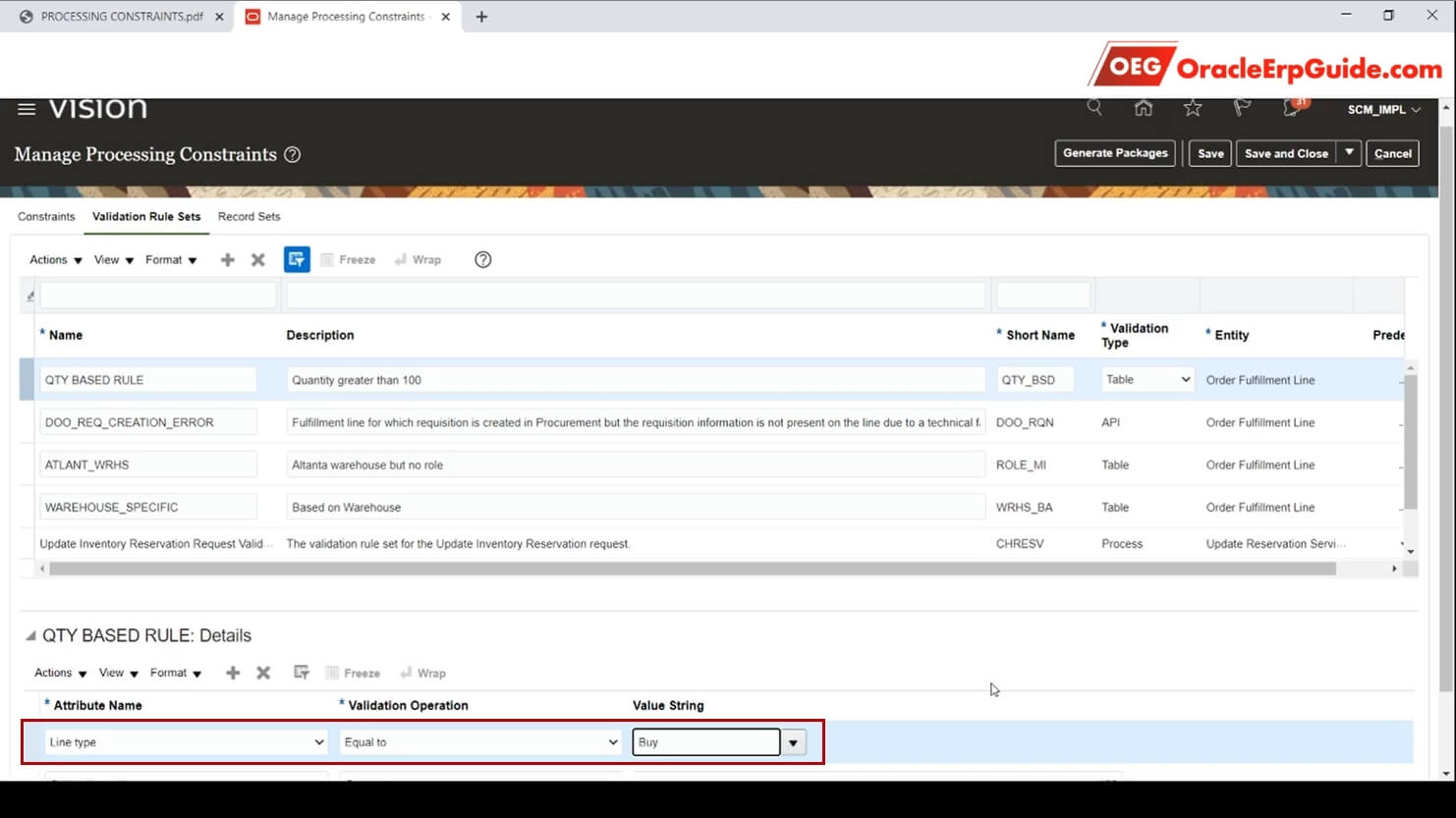
Task: Click rule sets table vertical scrollbar
Action: 1411,442
